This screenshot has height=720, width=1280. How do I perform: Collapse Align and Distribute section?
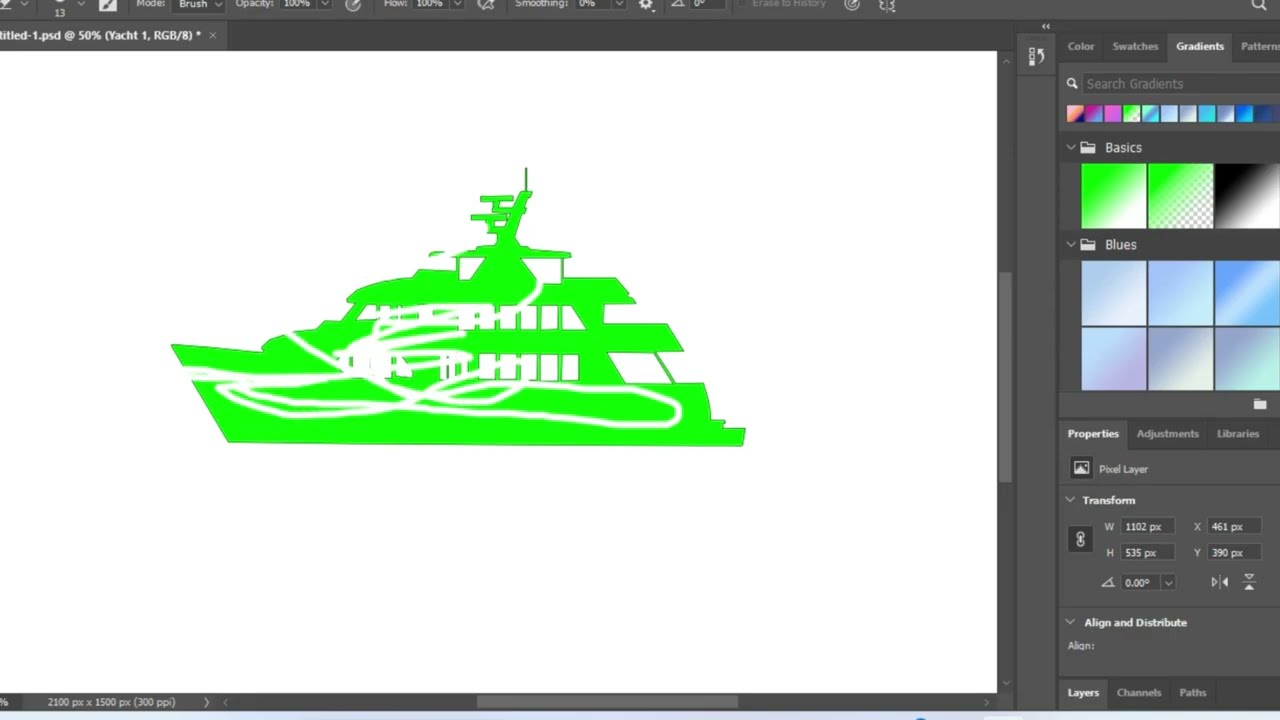pos(1070,622)
